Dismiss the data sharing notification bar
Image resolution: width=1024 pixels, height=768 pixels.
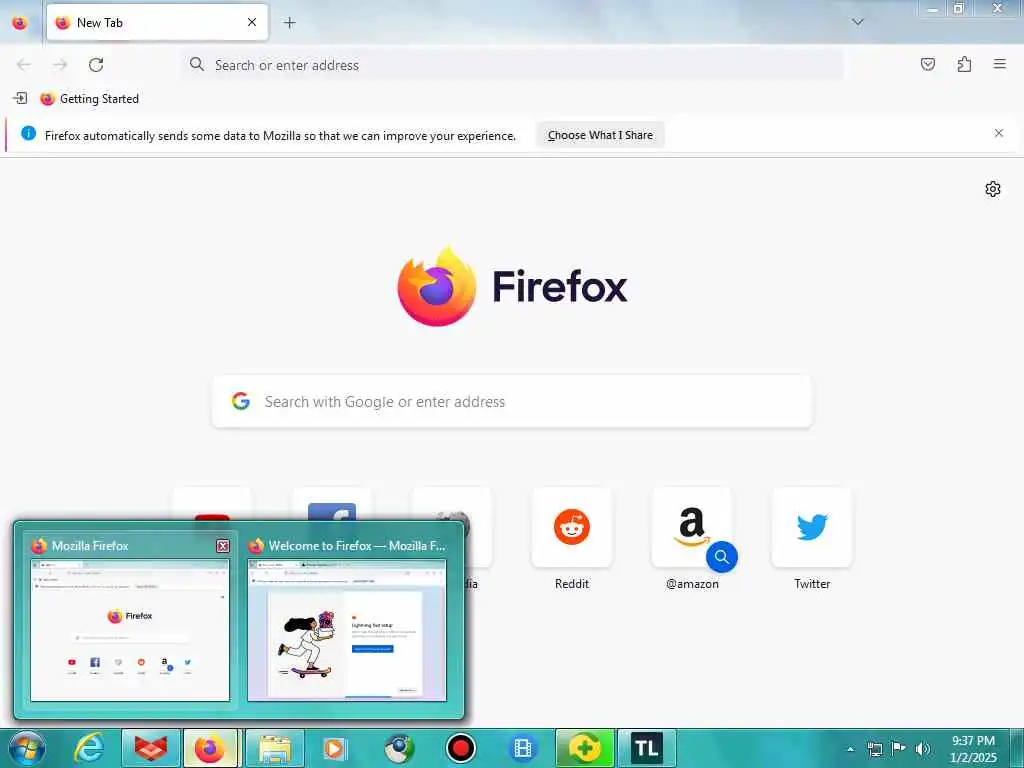(x=999, y=133)
